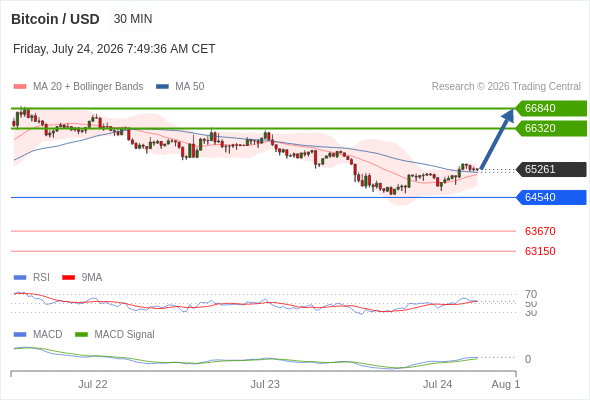Click the blue upward forecast arrow
The width and height of the screenshot is (590, 400).
[497, 138]
